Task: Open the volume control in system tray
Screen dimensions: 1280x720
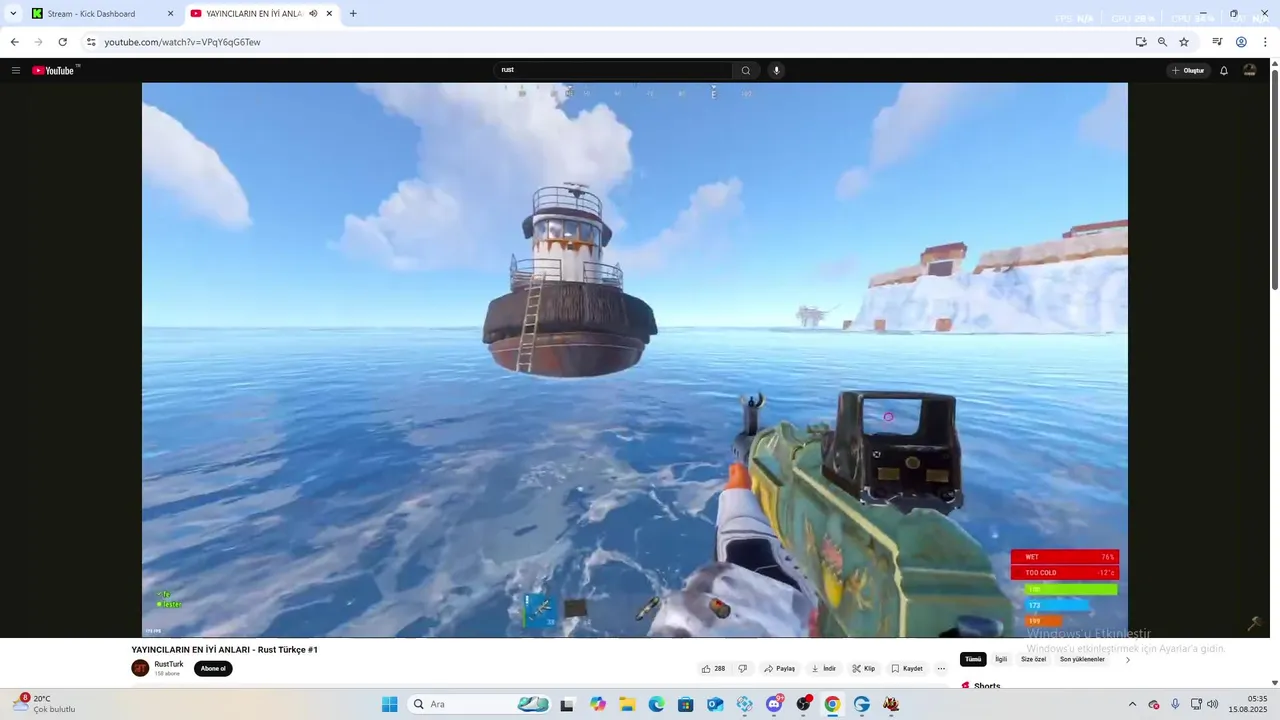Action: coord(1213,704)
